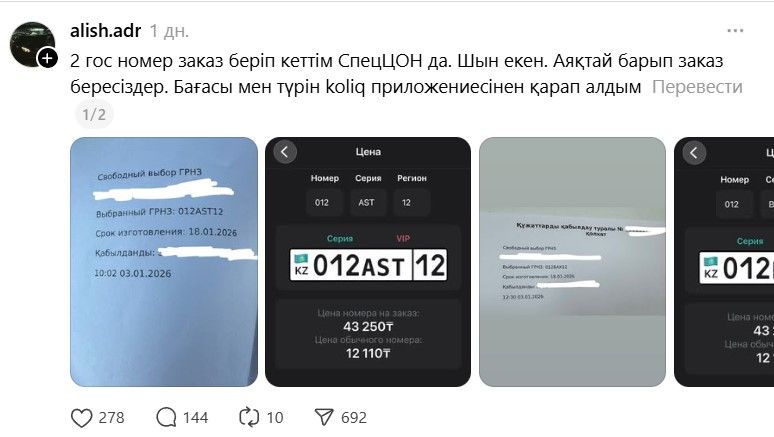774x437 pixels.
Task: Open the alish.adr profile link
Action: pyautogui.click(x=106, y=31)
